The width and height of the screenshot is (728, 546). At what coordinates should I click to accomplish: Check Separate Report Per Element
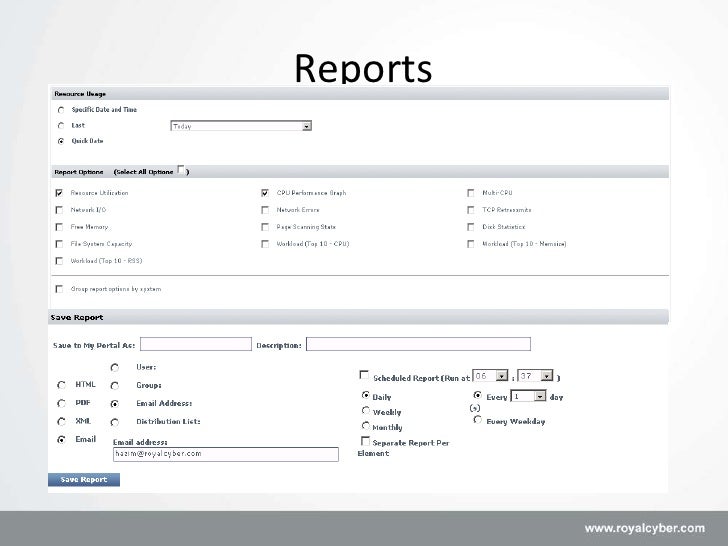click(x=365, y=441)
